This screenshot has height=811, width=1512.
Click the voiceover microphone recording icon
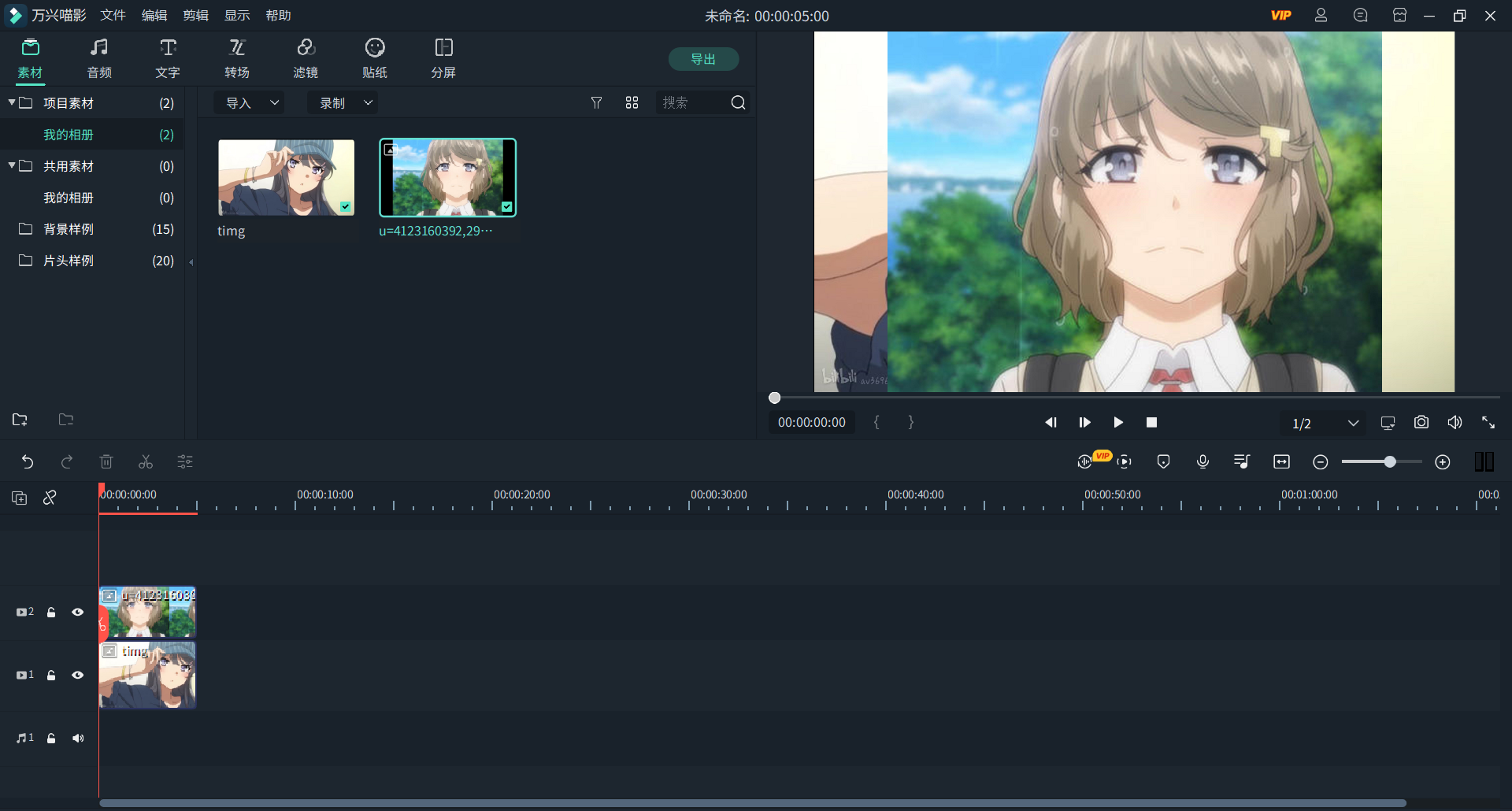[x=1202, y=461]
